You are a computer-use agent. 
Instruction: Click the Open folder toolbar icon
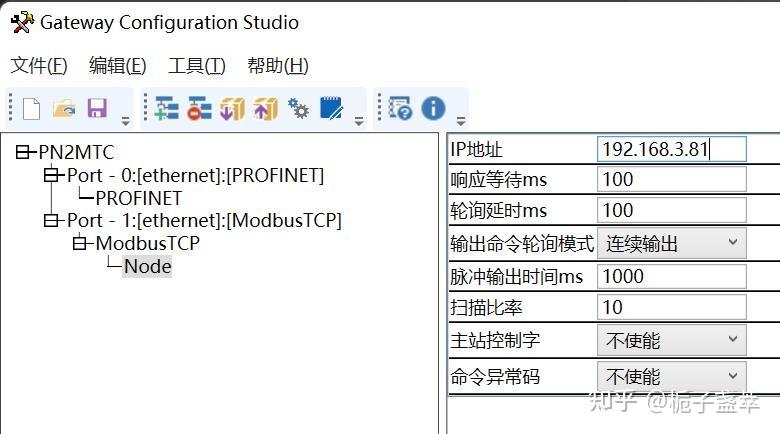coord(64,108)
